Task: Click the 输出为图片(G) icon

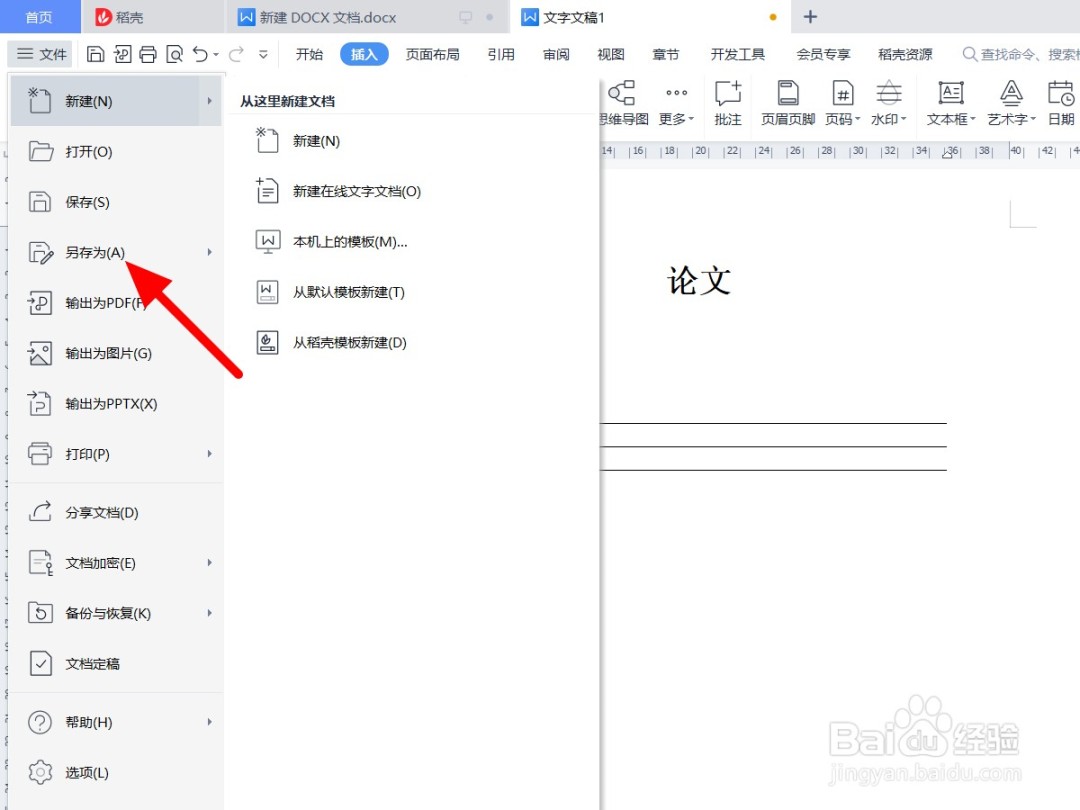Action: pyautogui.click(x=39, y=353)
